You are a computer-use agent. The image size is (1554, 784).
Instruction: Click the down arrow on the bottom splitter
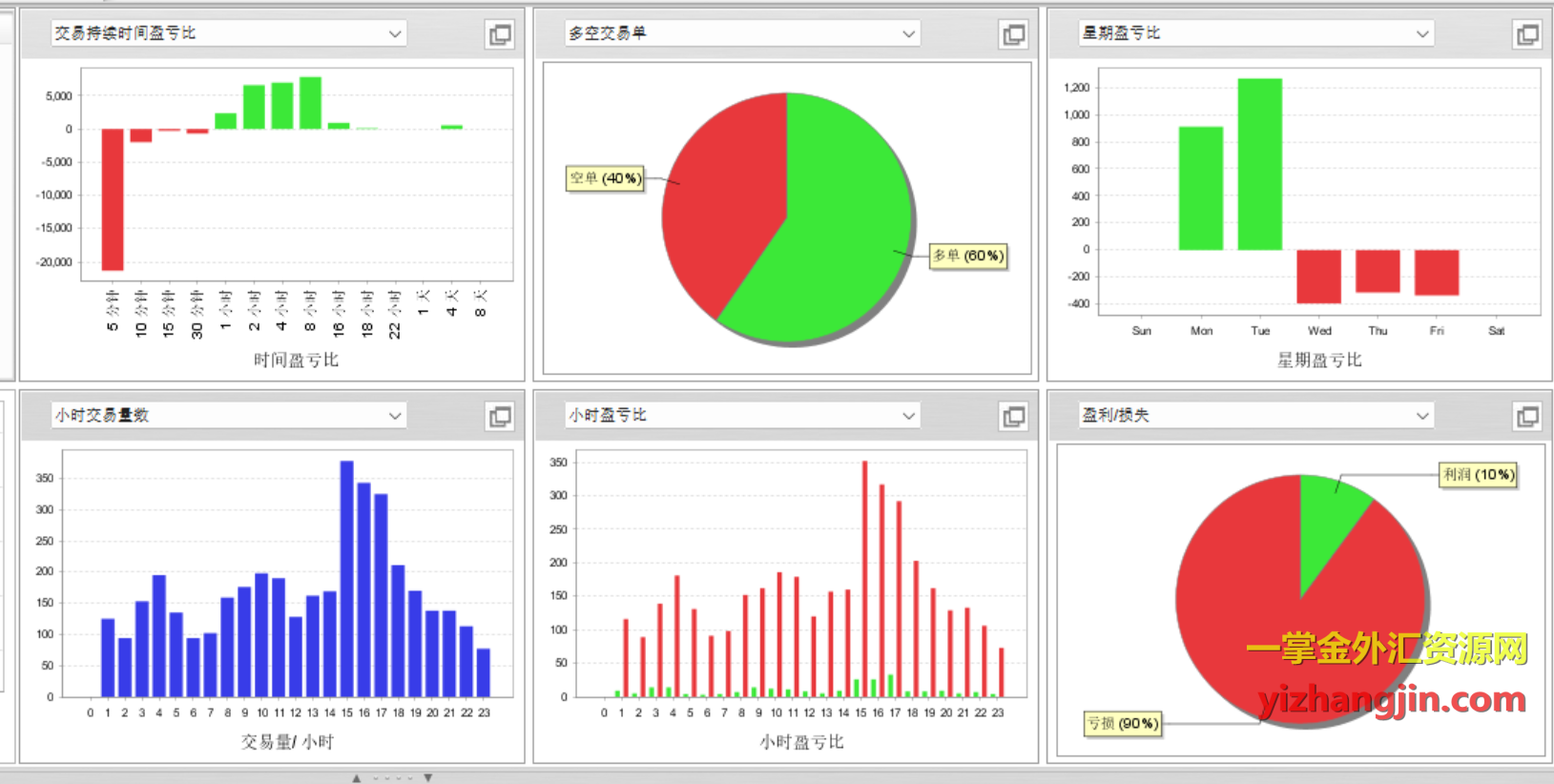pyautogui.click(x=428, y=777)
